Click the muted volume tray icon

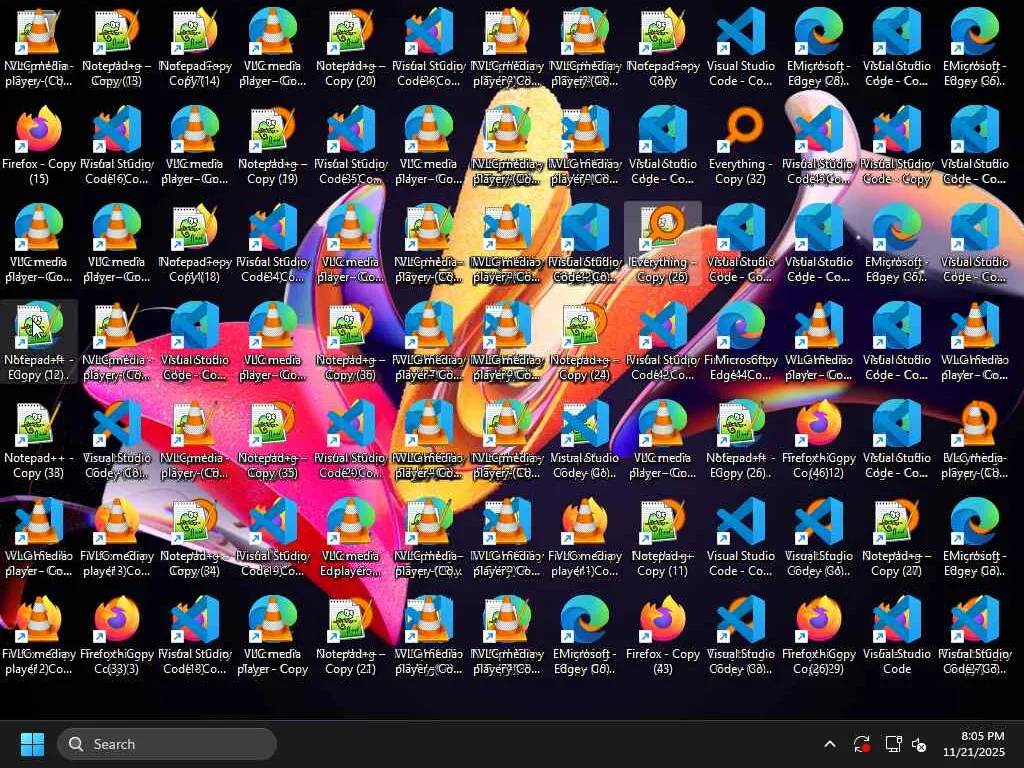coord(919,744)
